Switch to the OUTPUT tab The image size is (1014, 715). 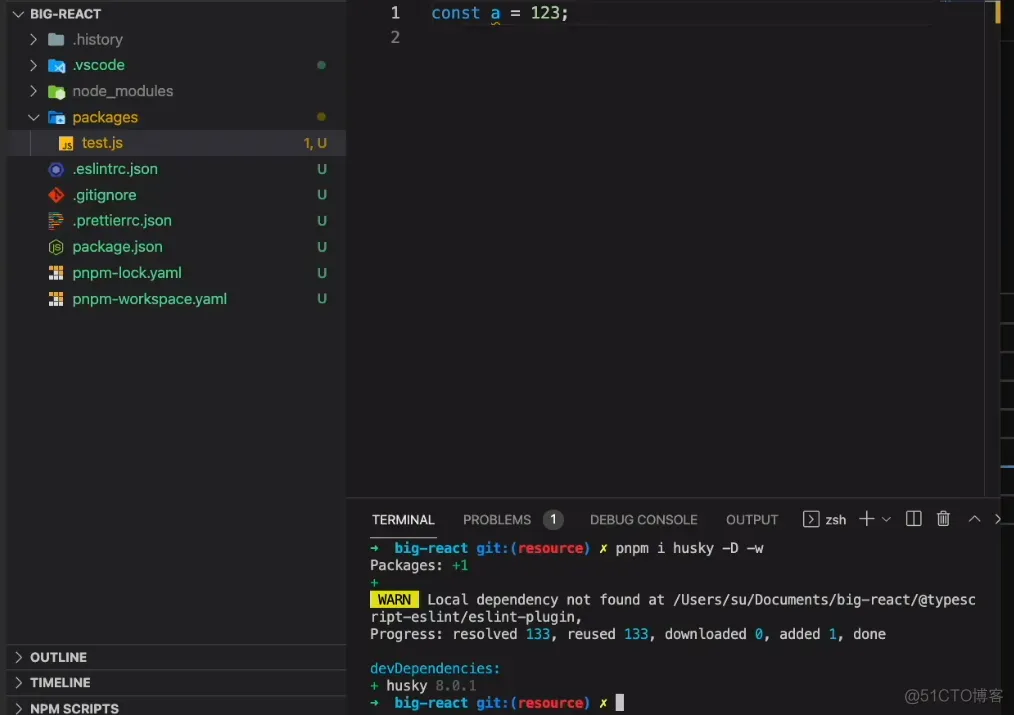click(x=751, y=520)
